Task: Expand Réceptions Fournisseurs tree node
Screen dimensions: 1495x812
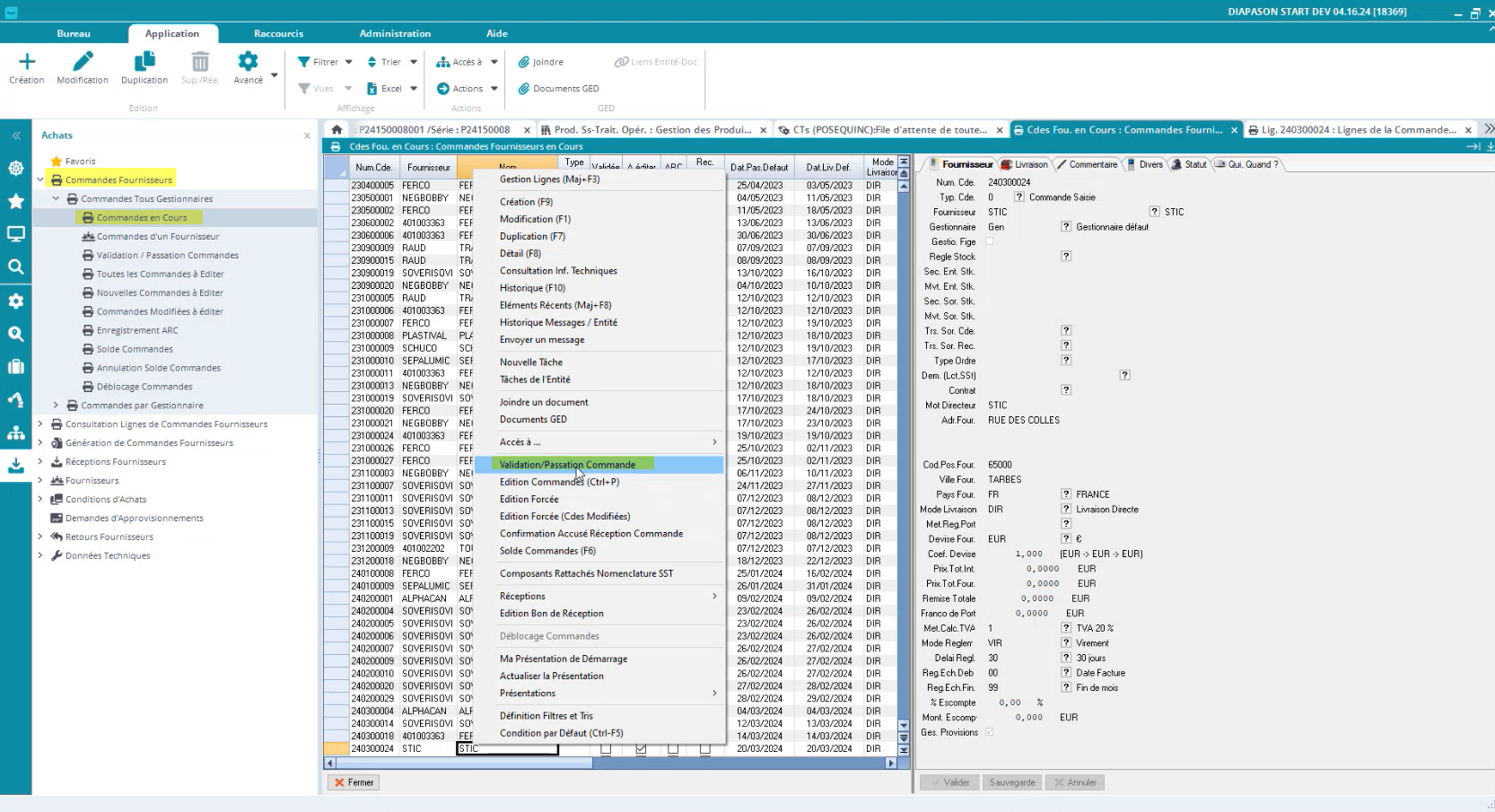Action: [40, 462]
